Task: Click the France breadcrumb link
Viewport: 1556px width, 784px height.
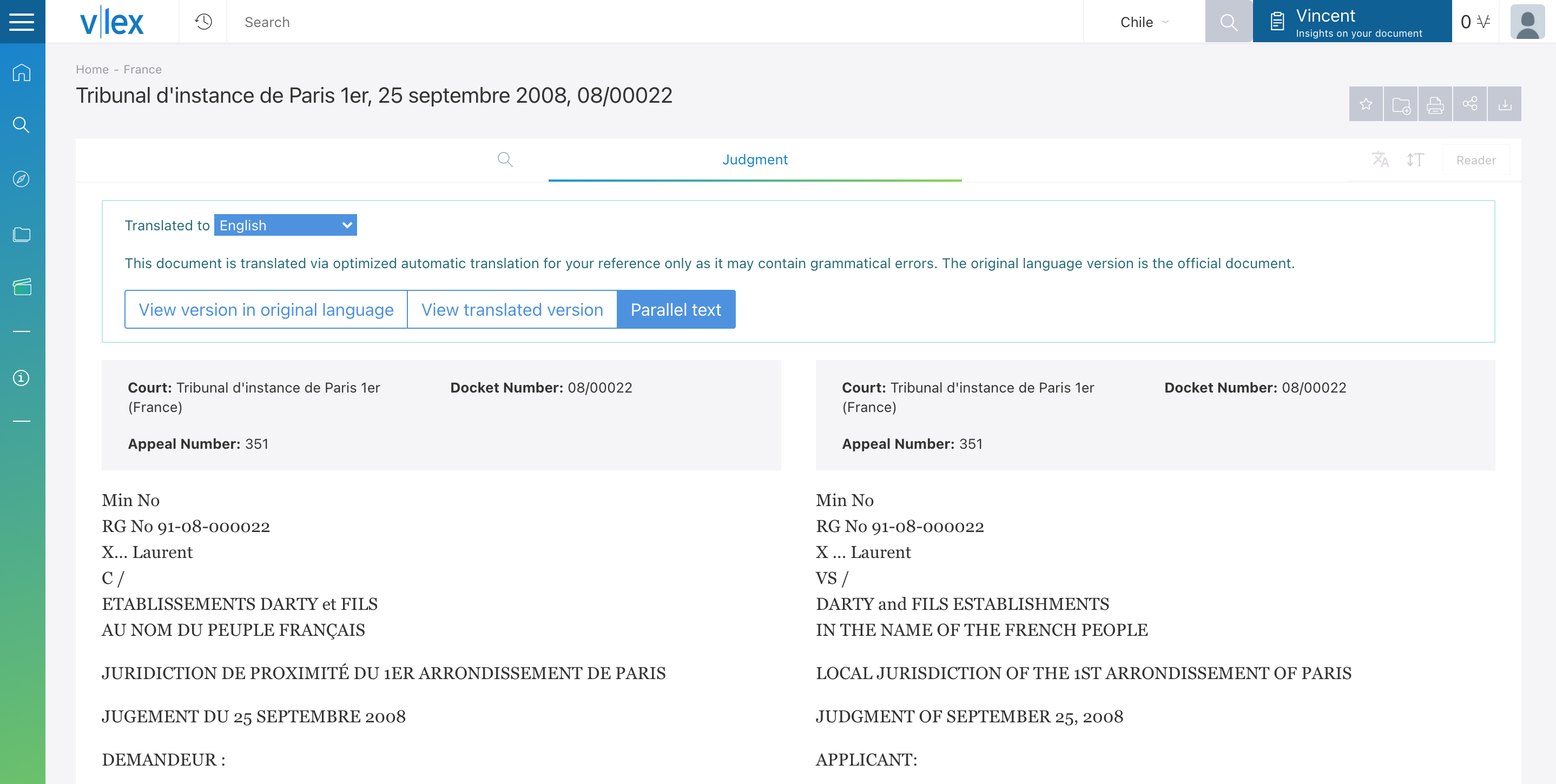Action: (x=142, y=69)
